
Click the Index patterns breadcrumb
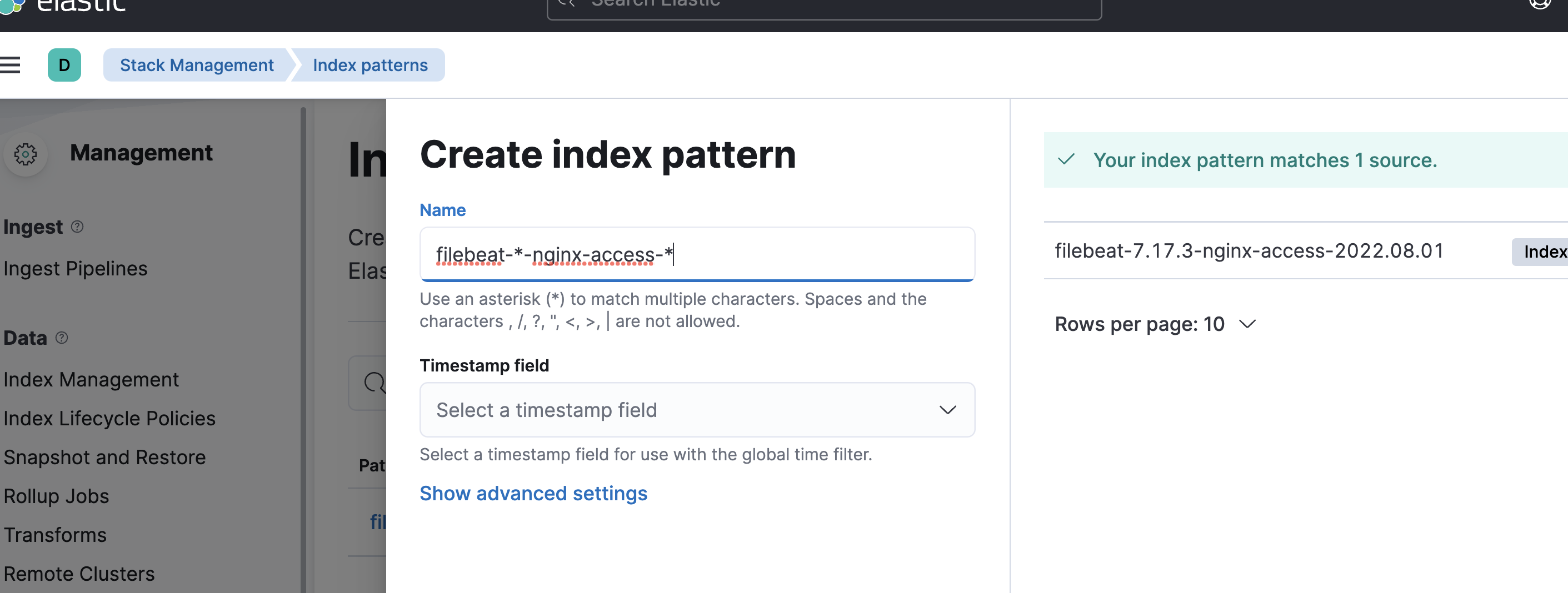370,65
